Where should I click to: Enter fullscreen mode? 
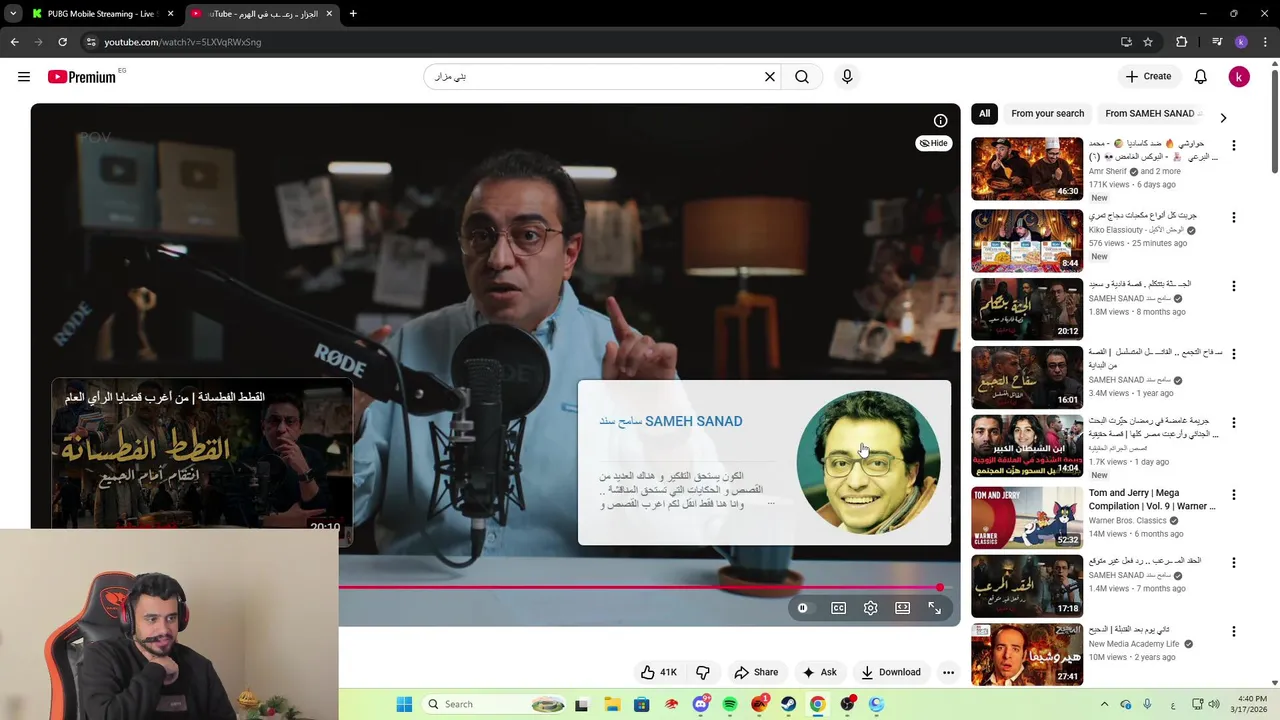934,608
